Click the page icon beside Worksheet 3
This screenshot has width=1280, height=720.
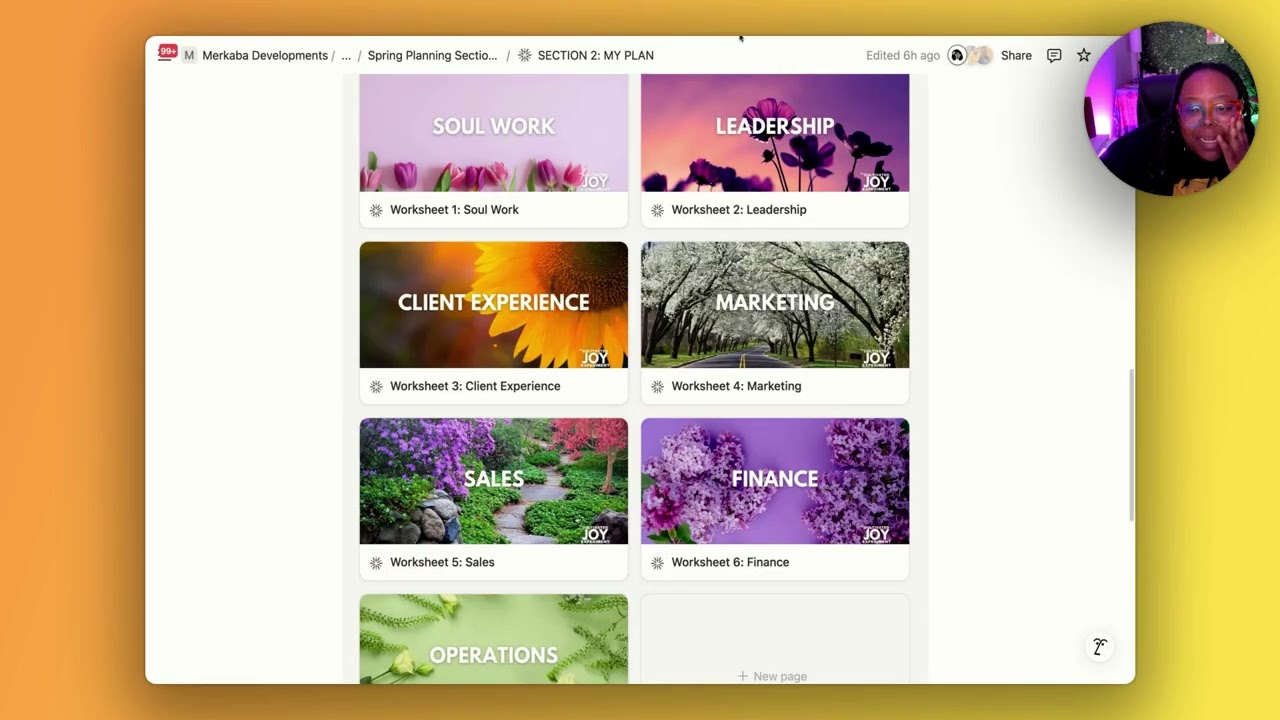(376, 386)
